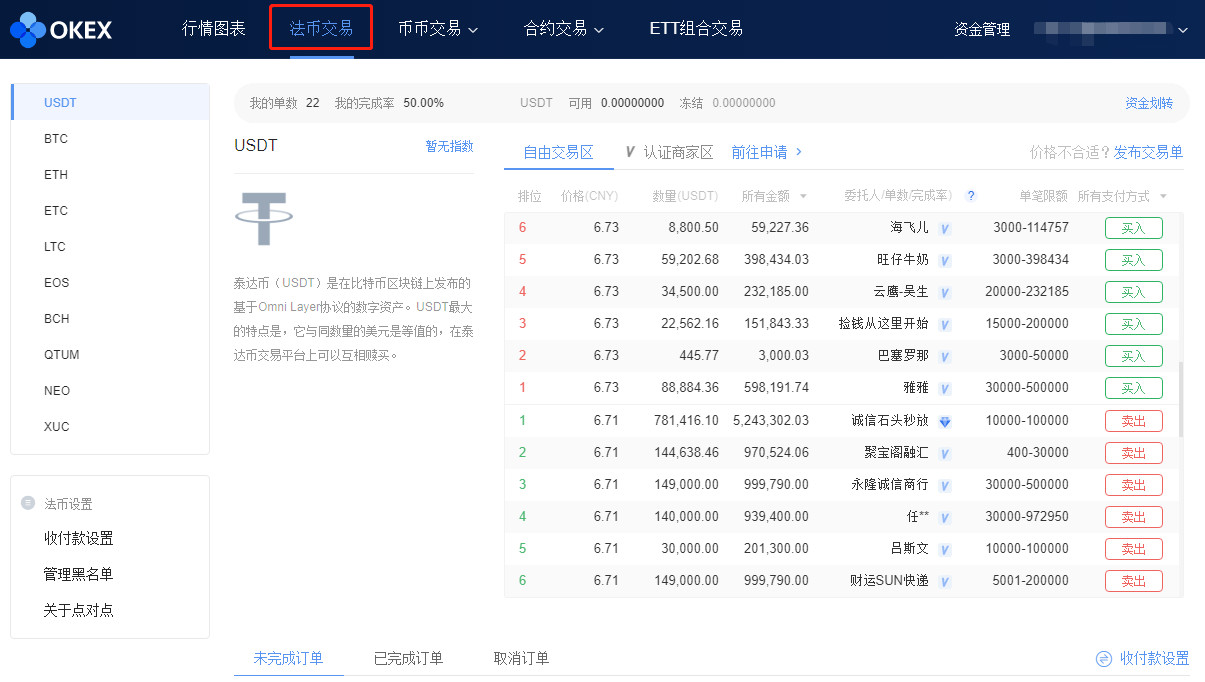This screenshot has height=682, width=1205.
Task: Select USDT in the coin sidebar
Action: tap(110, 103)
